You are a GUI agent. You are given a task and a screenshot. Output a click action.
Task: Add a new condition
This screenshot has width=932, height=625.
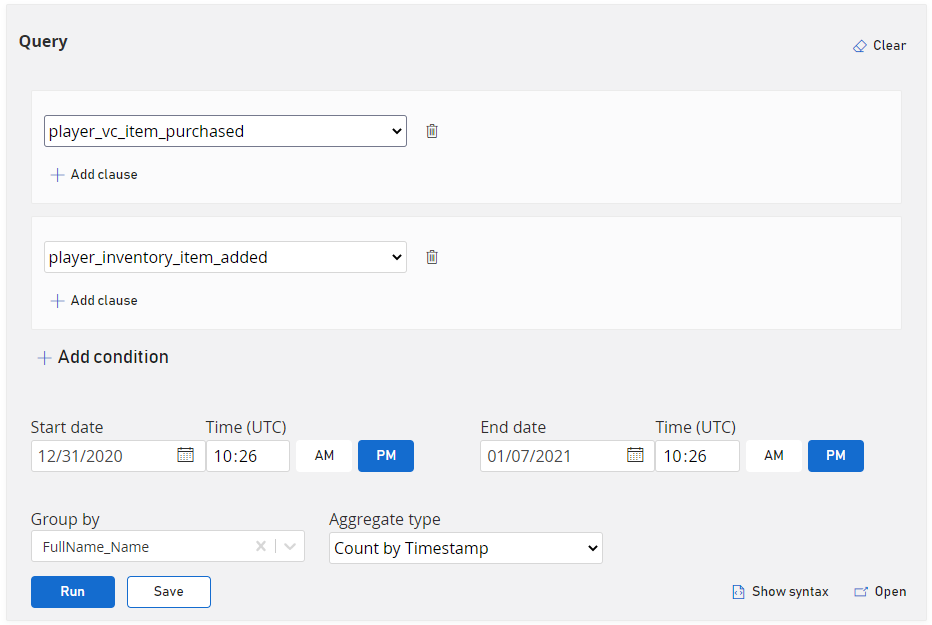coord(103,357)
